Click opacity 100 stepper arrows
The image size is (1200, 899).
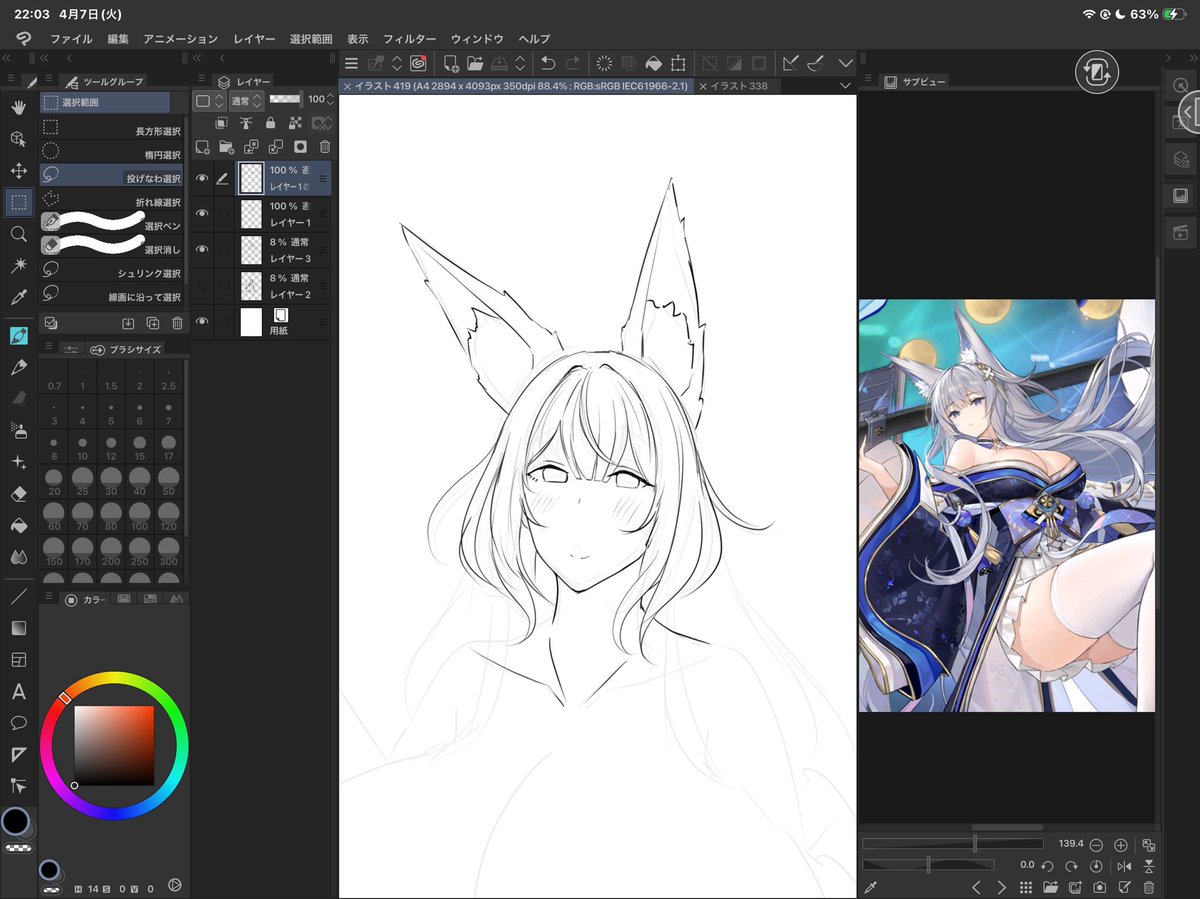332,100
